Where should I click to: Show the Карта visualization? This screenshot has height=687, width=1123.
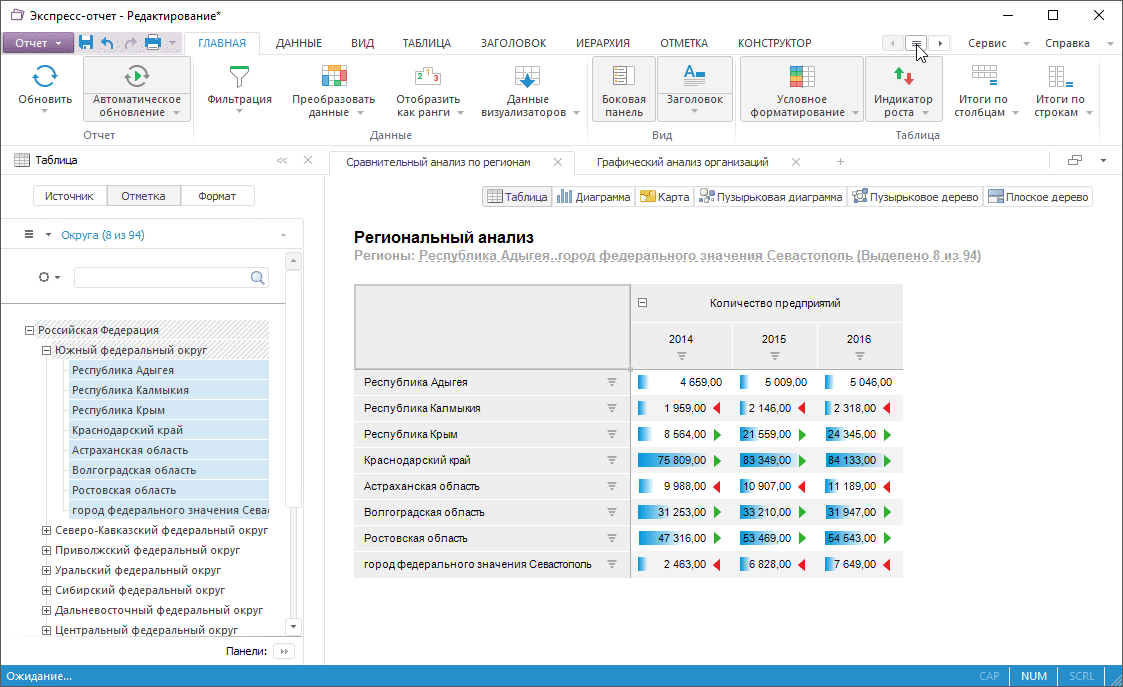pyautogui.click(x=664, y=197)
